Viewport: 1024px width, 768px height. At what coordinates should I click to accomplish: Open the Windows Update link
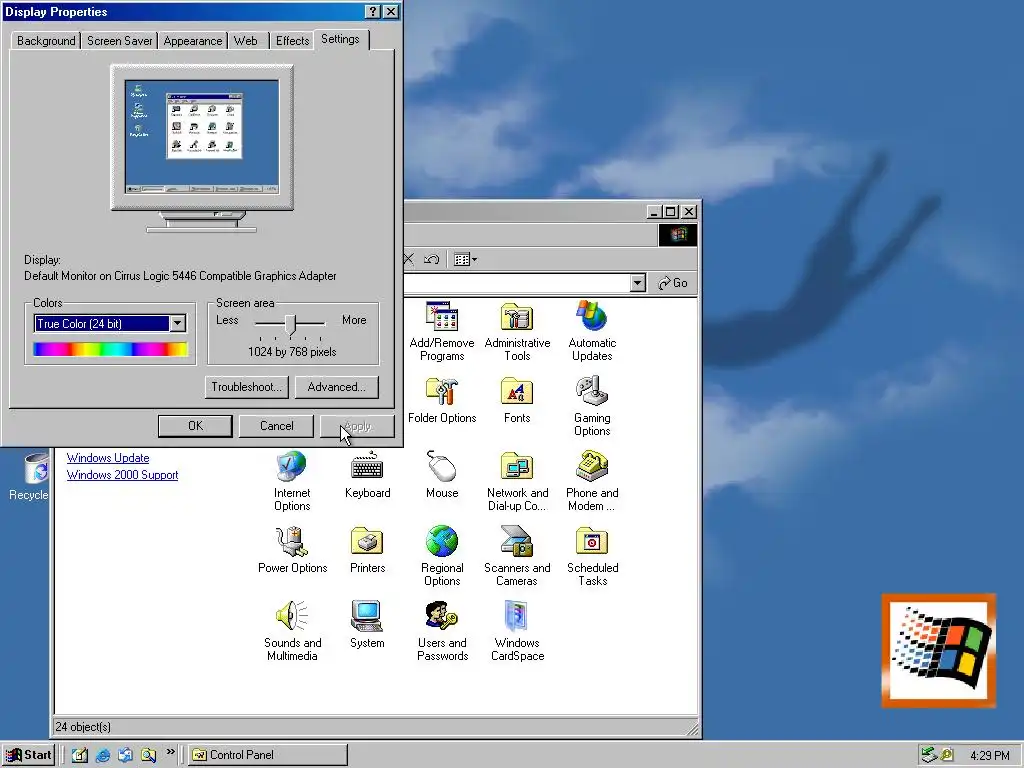tap(108, 458)
